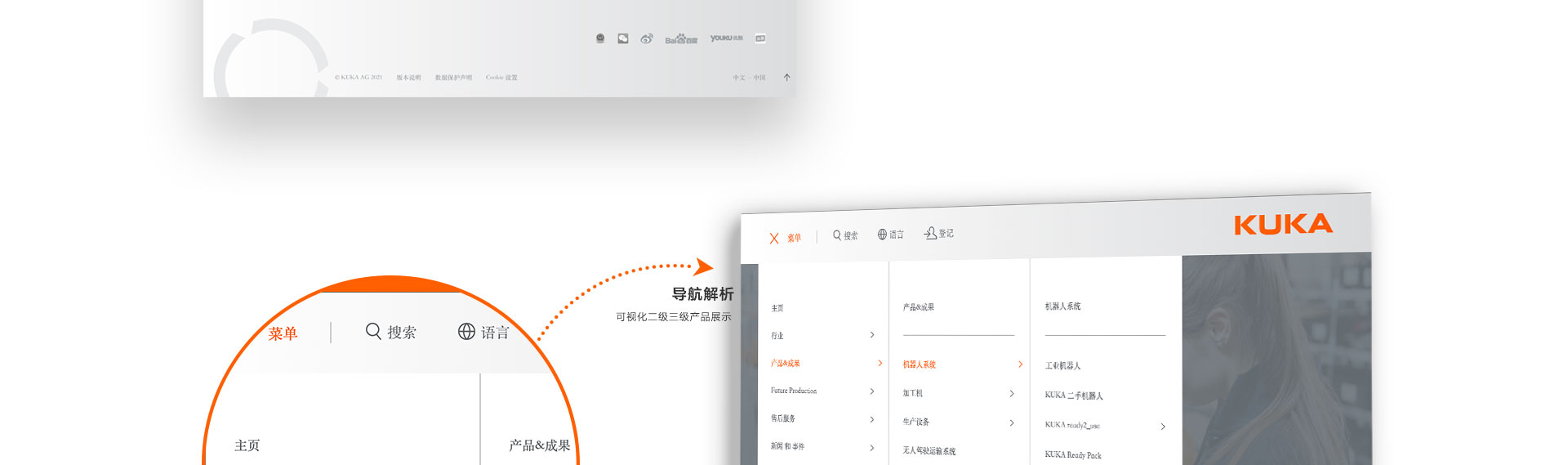Screen dimensions: 1568x465
Task: Click the KUKA orange logo
Action: tap(1282, 225)
